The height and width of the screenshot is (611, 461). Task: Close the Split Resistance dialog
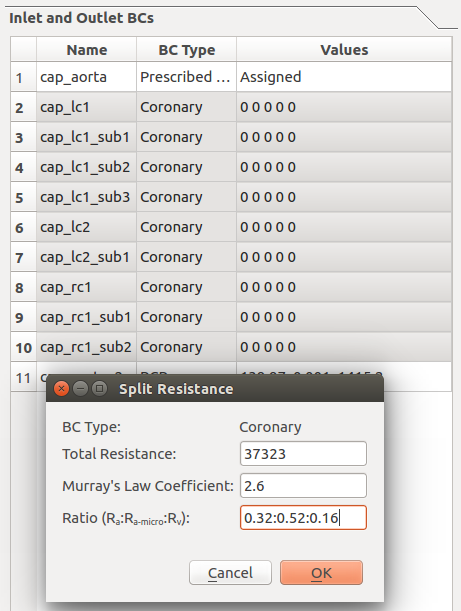pyautogui.click(x=61, y=388)
